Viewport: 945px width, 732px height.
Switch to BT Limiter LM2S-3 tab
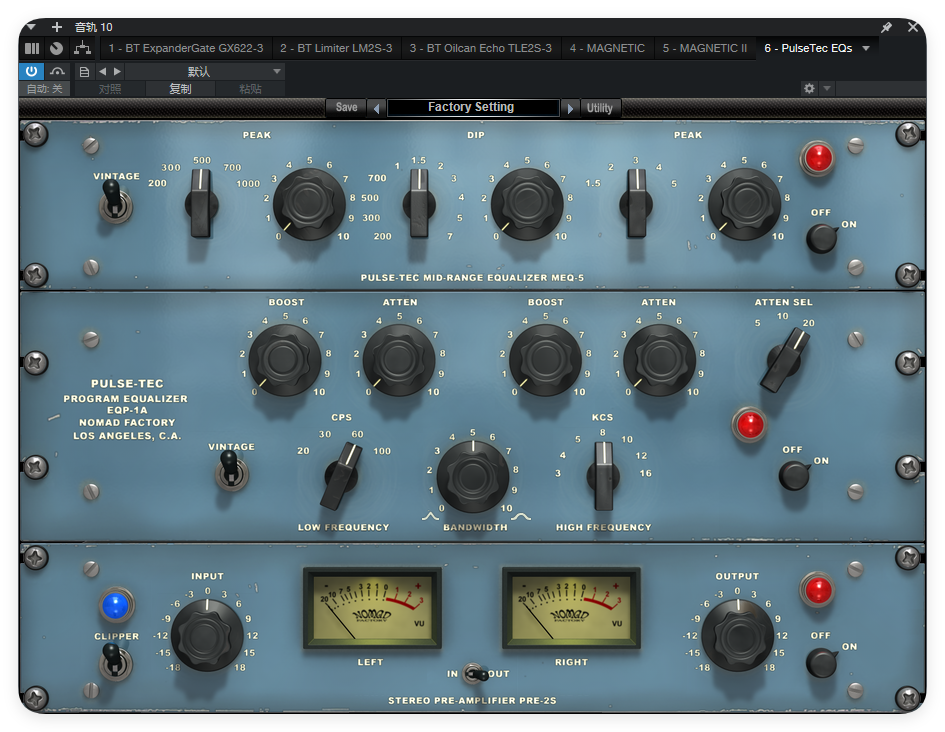click(336, 48)
